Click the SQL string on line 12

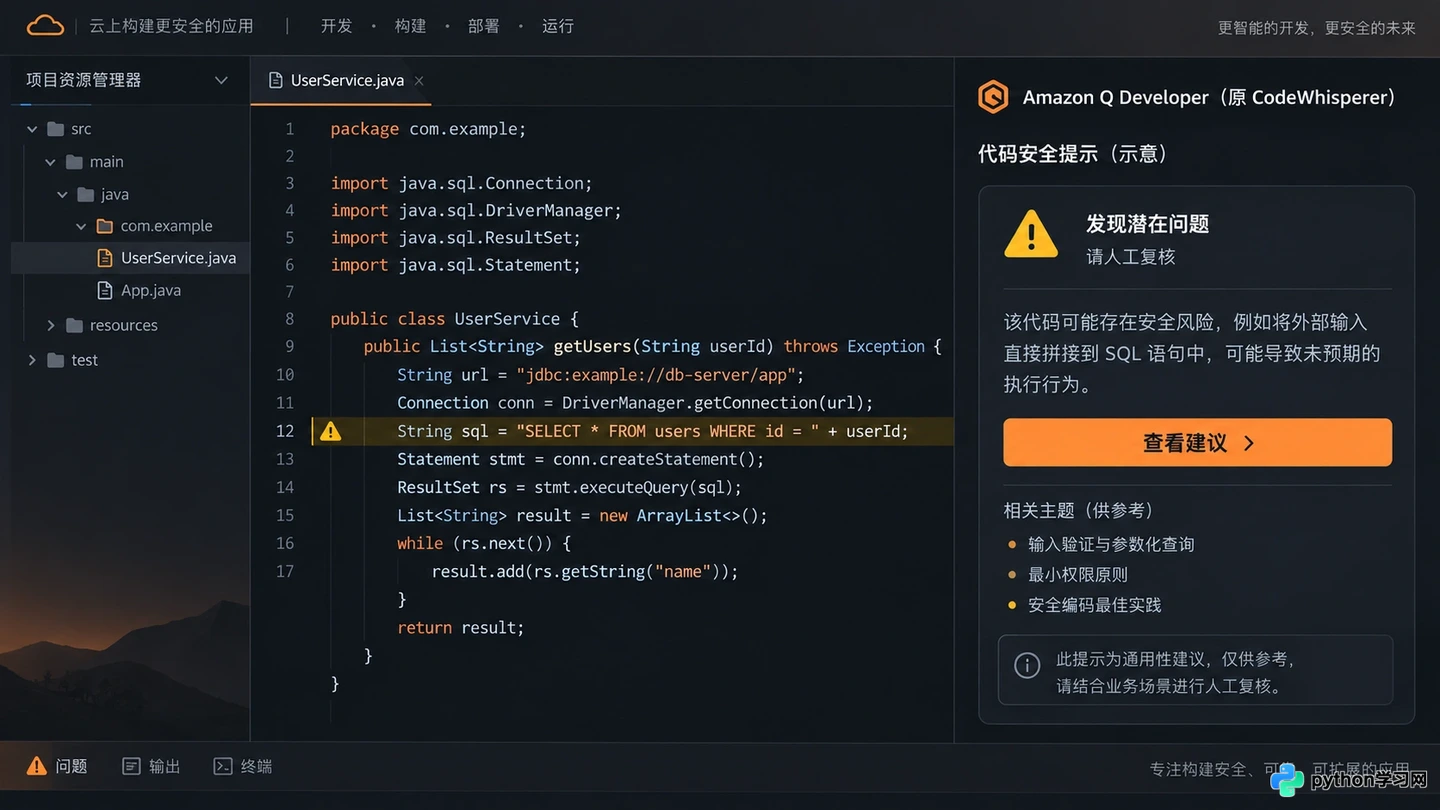pyautogui.click(x=668, y=431)
